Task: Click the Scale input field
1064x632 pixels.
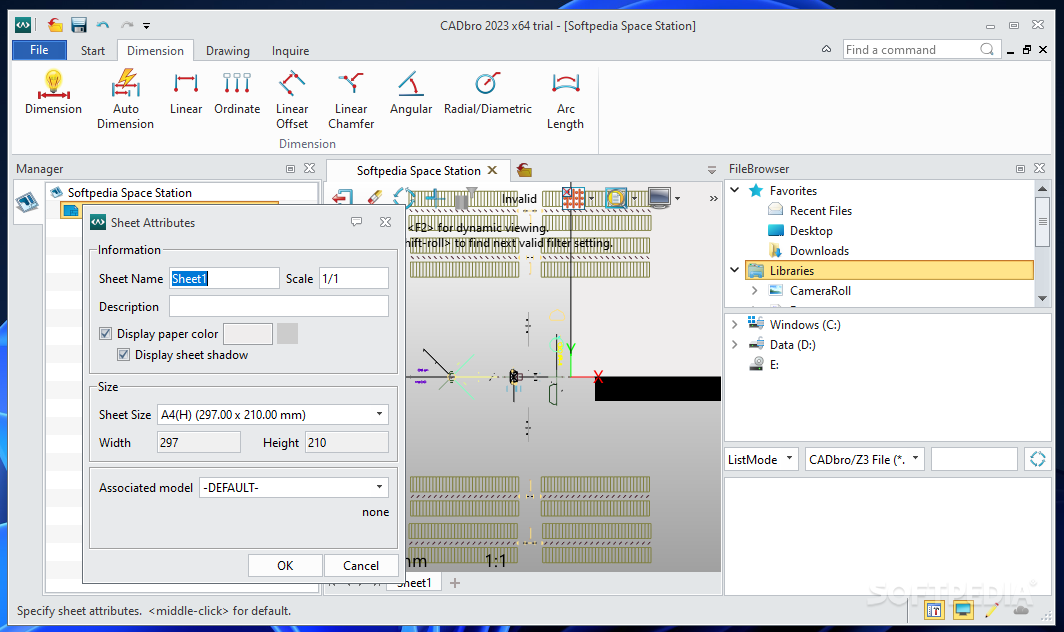Action: pos(354,278)
